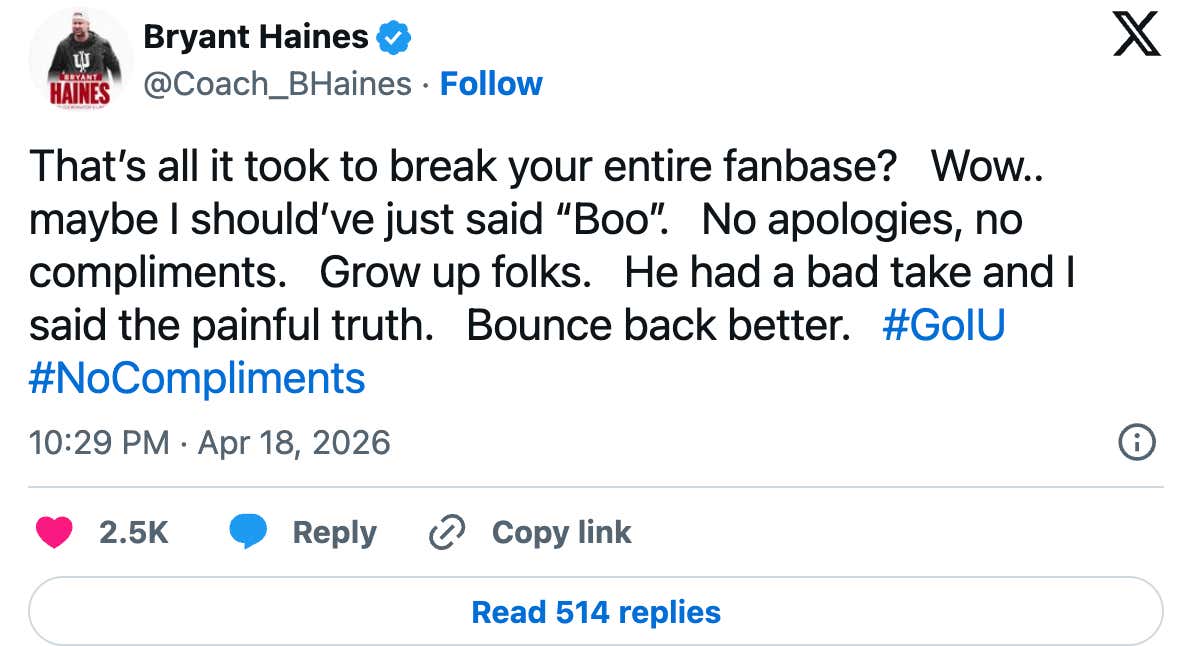
Task: Click the heart icon to like the post
Action: tap(55, 532)
